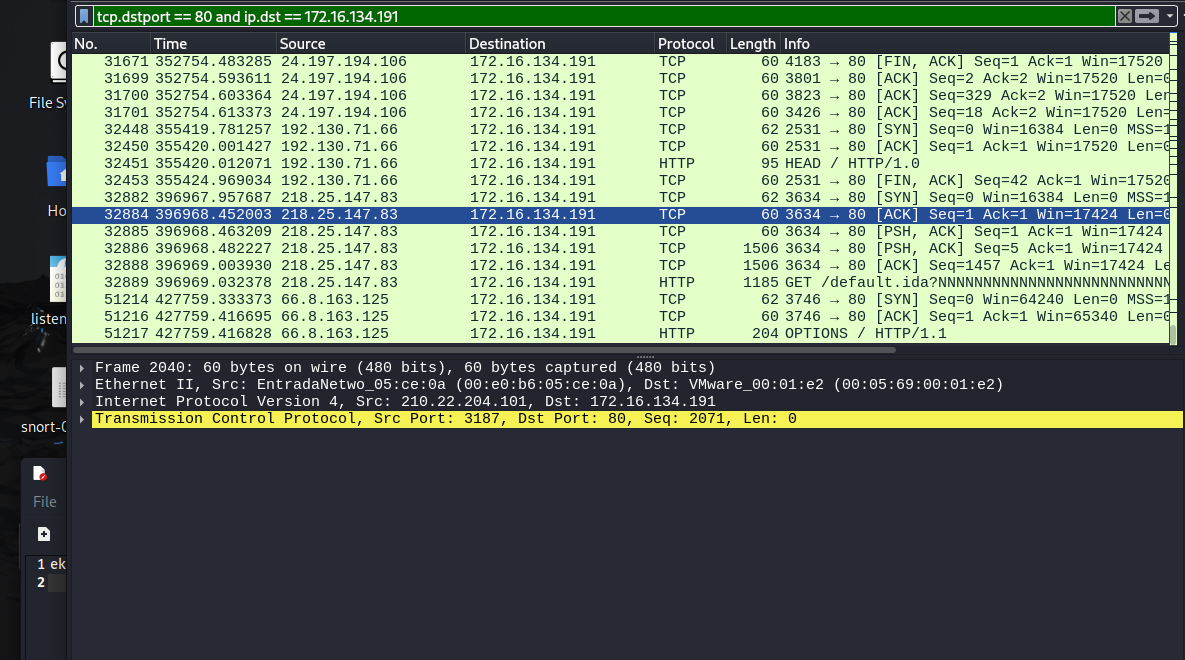The height and width of the screenshot is (660, 1185).
Task: Expand the Internet Protocol Version 4 row
Action: 82,401
